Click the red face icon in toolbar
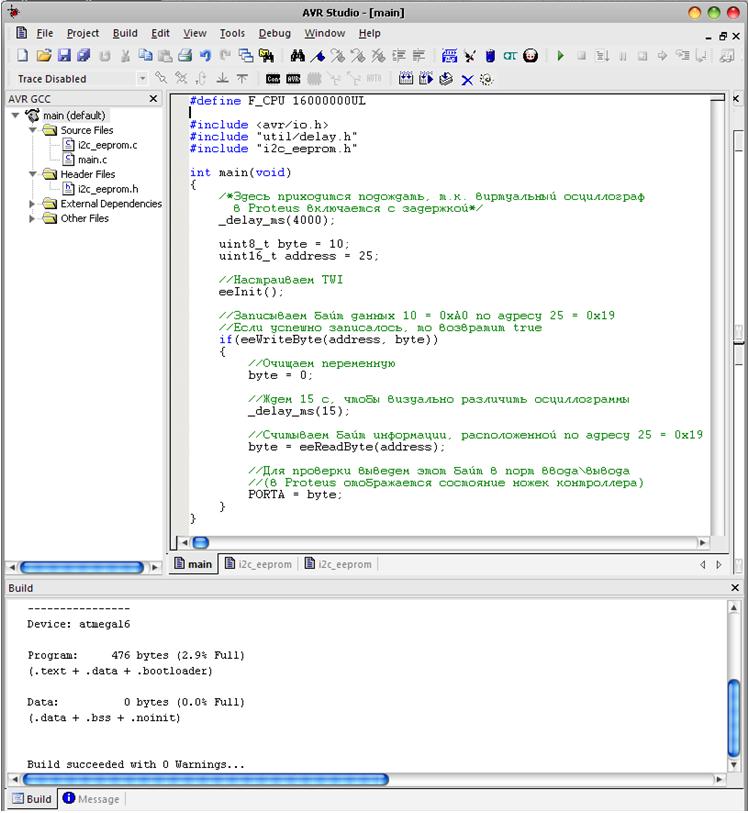This screenshot has height=813, width=748. coord(530,55)
